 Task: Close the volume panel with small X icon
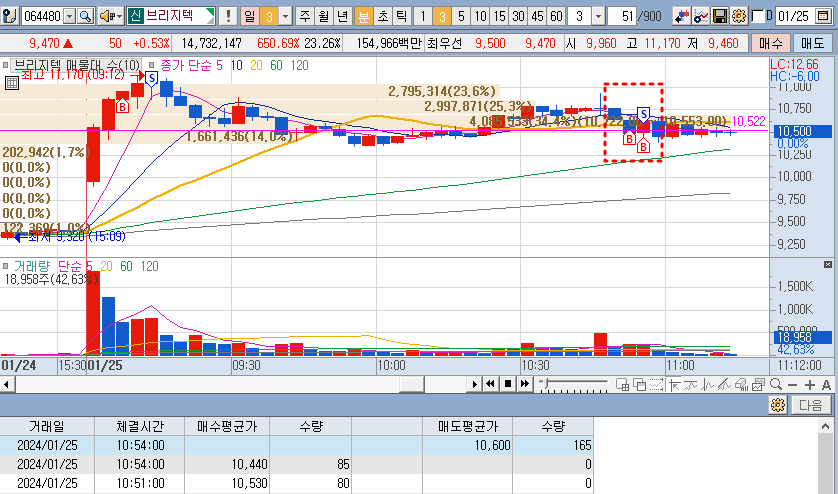[828, 265]
